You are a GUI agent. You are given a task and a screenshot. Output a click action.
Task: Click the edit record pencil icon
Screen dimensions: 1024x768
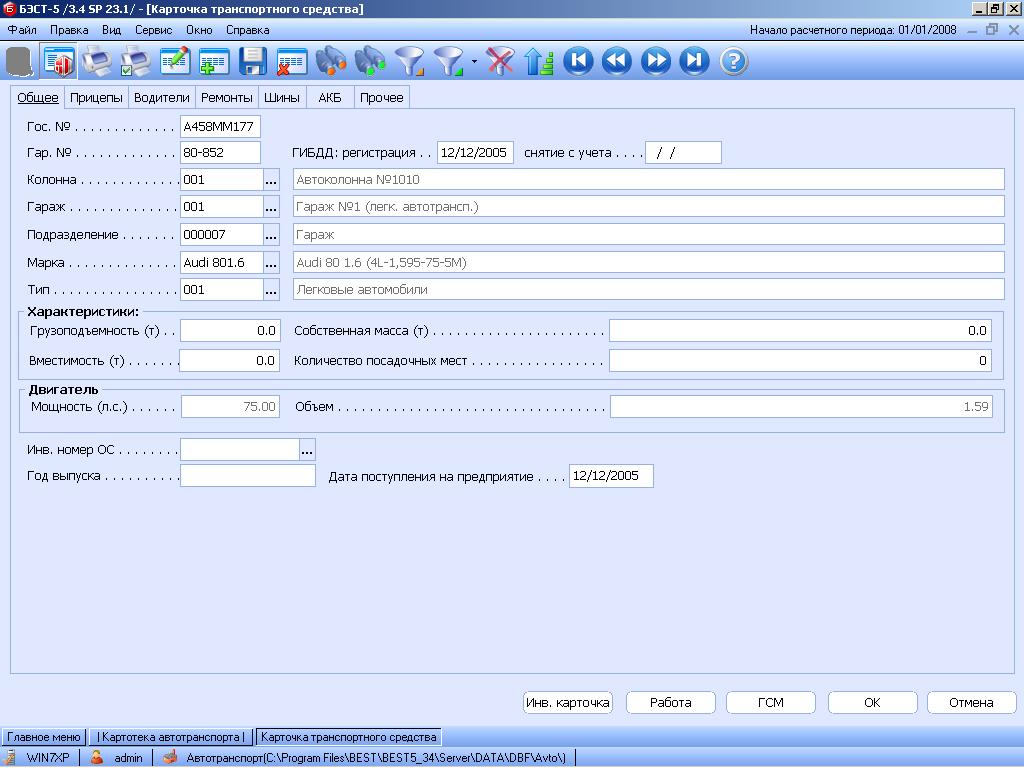point(175,62)
